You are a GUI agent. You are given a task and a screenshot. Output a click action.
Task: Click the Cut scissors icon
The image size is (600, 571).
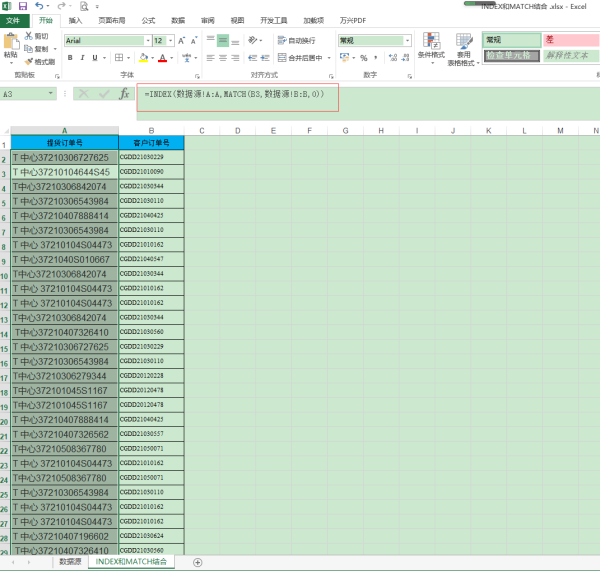28,36
